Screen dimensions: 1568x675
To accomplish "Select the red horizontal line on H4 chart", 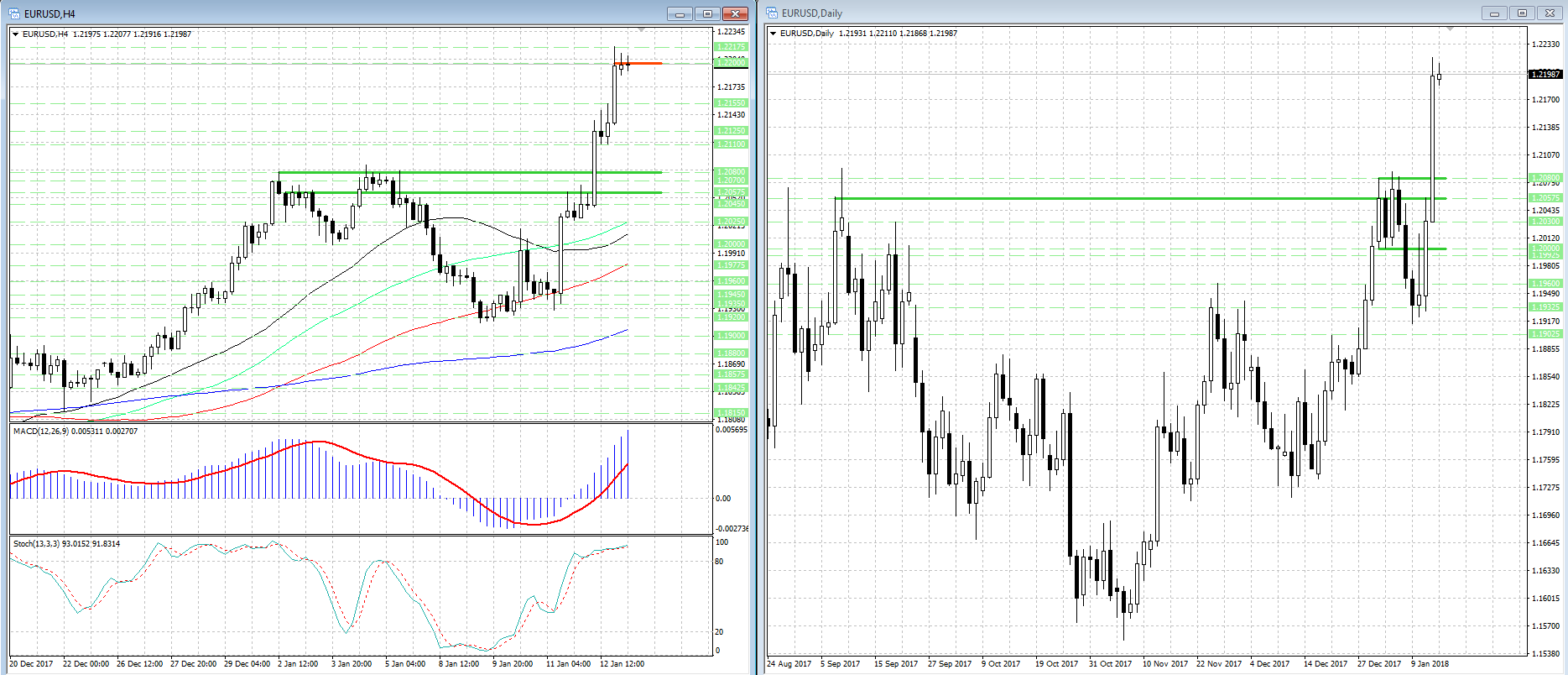I will tap(646, 63).
